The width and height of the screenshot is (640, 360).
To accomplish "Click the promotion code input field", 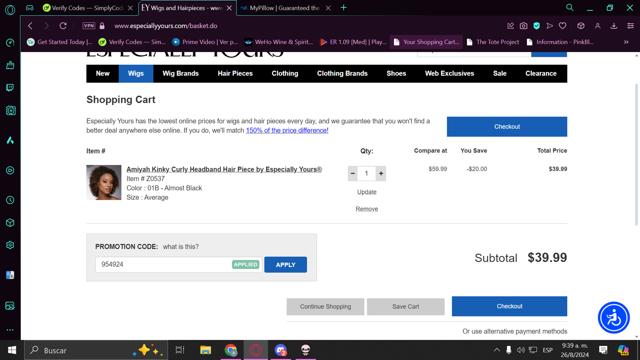I will tap(178, 264).
